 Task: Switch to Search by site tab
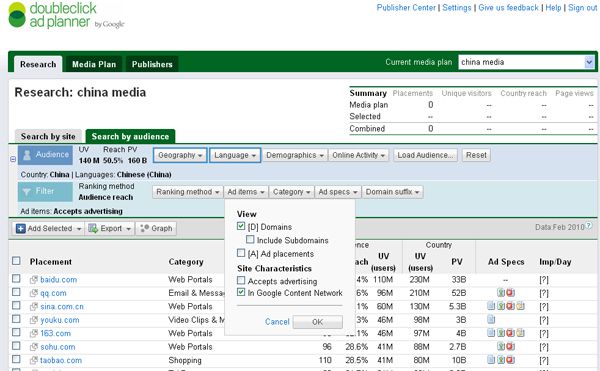pos(48,136)
